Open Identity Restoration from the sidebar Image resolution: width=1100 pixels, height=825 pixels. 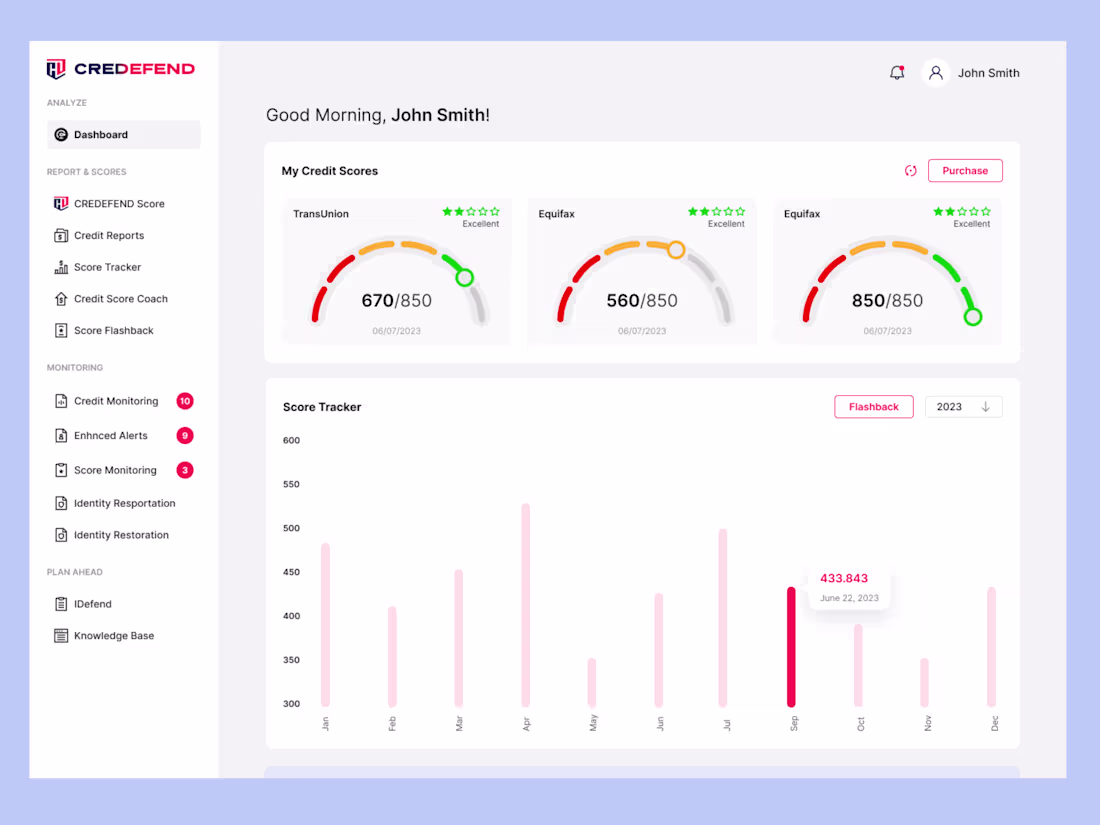tap(120, 534)
